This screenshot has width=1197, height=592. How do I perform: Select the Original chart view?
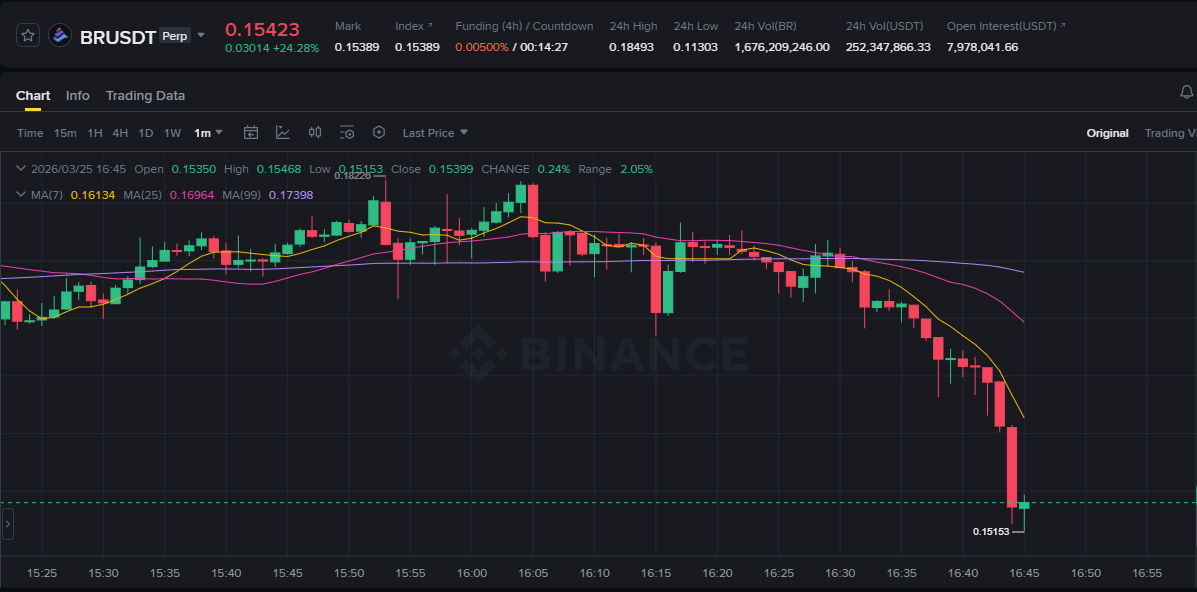[x=1108, y=133]
